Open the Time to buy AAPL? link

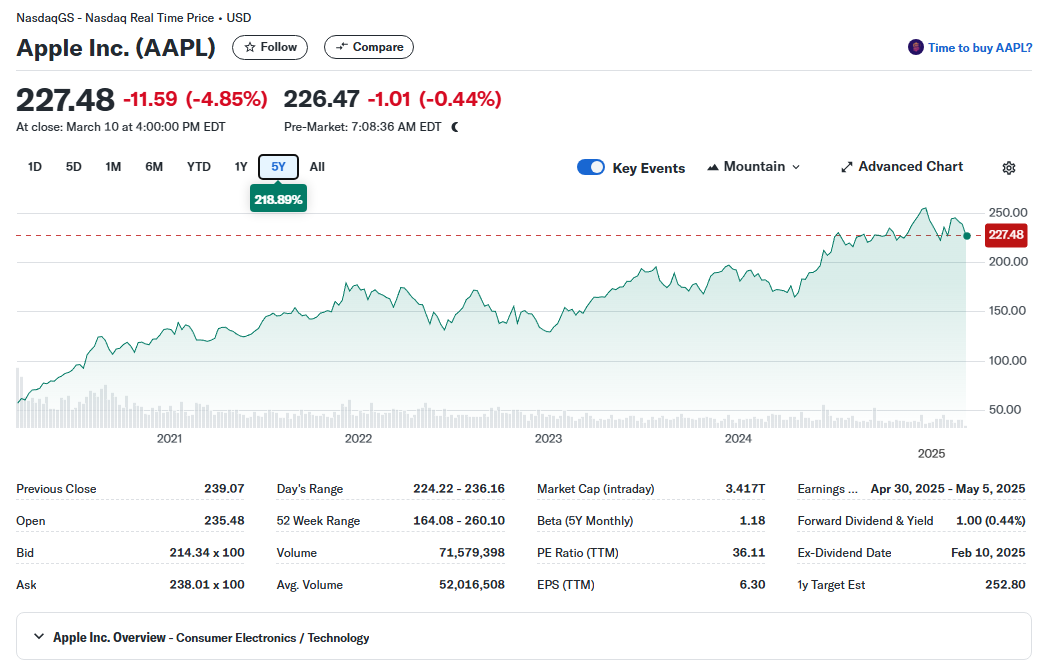click(x=980, y=47)
